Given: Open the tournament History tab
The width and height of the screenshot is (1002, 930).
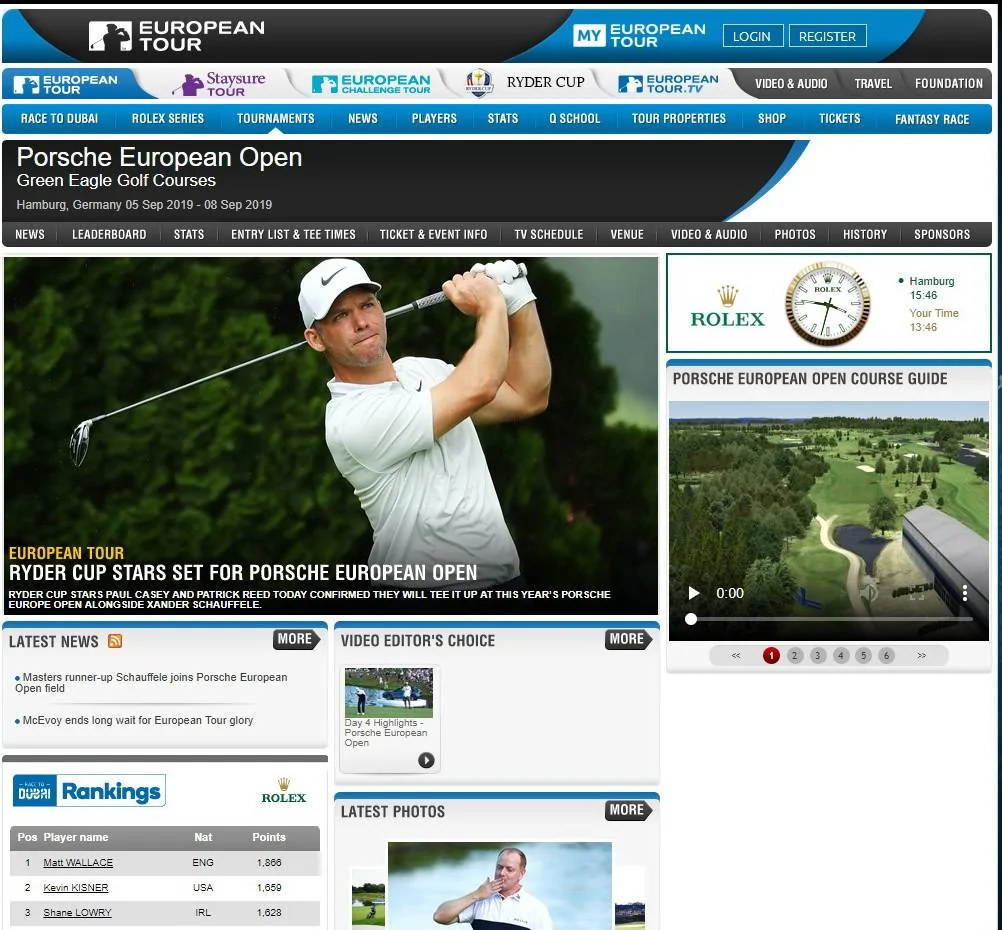Looking at the screenshot, I should coord(865,235).
